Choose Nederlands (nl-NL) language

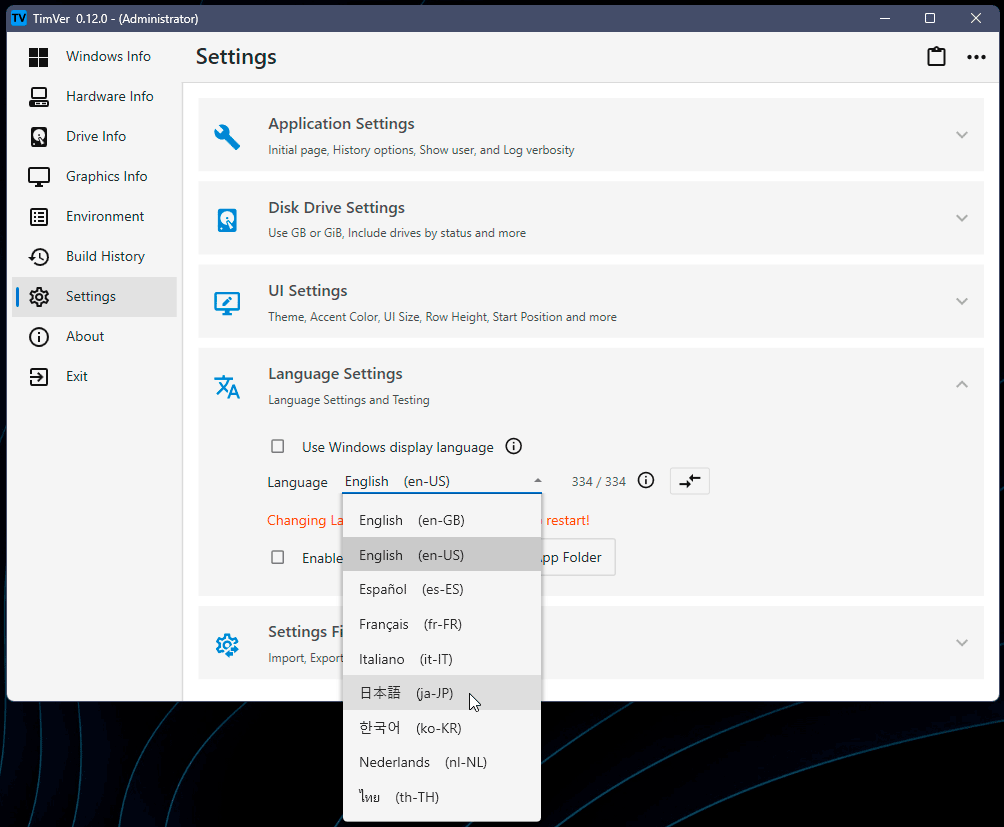tap(442, 762)
